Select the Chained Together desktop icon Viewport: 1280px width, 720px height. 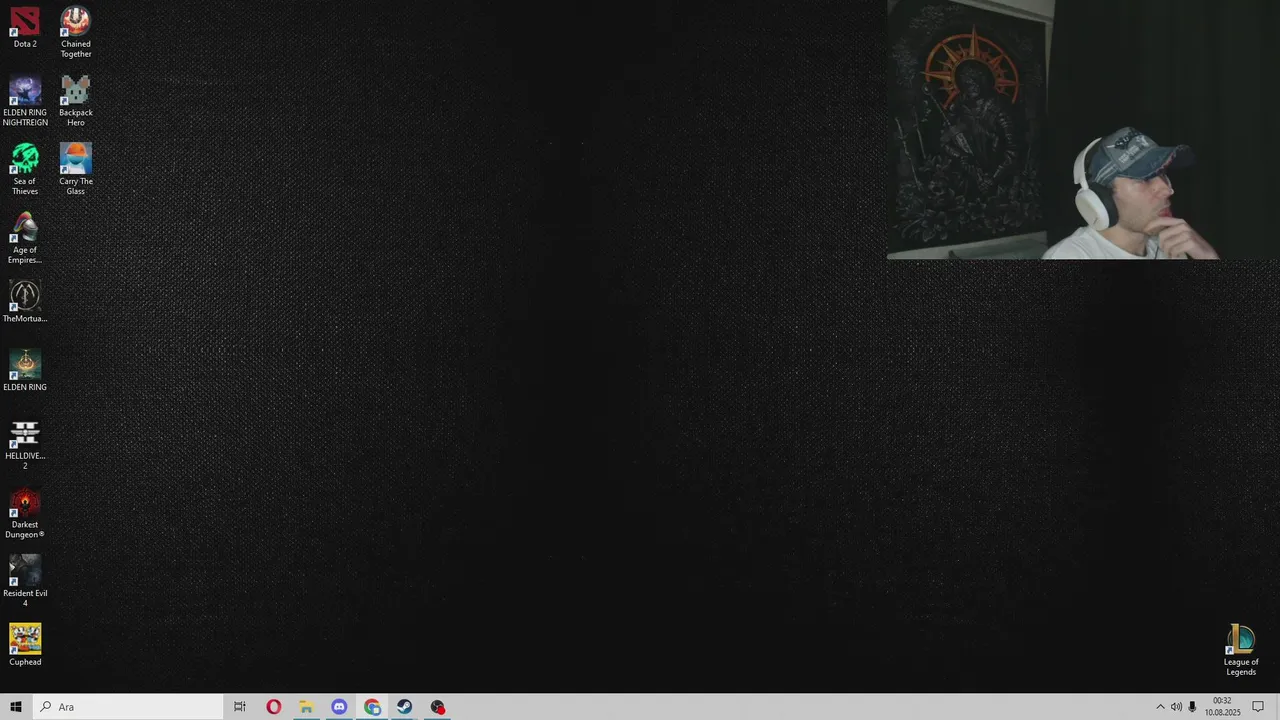click(75, 32)
